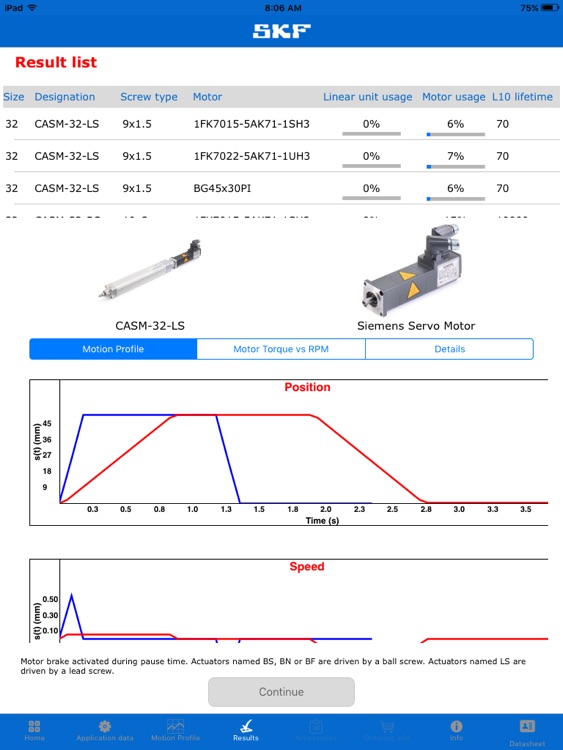Tap the Siemens Servo Motor caption
The width and height of the screenshot is (563, 750).
click(416, 326)
